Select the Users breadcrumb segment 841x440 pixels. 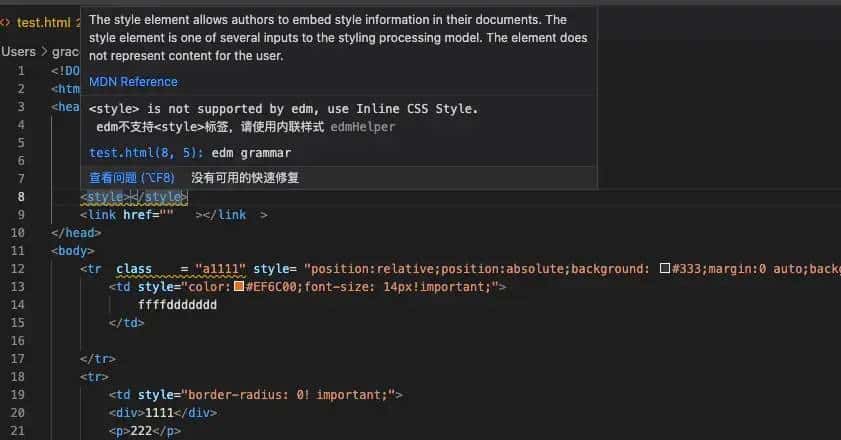click(18, 51)
